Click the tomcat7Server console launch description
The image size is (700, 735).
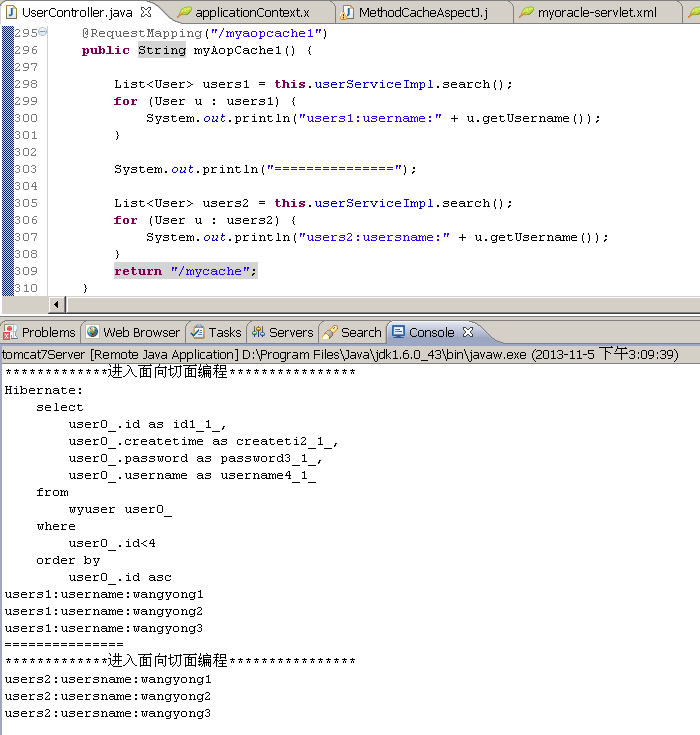[340, 354]
